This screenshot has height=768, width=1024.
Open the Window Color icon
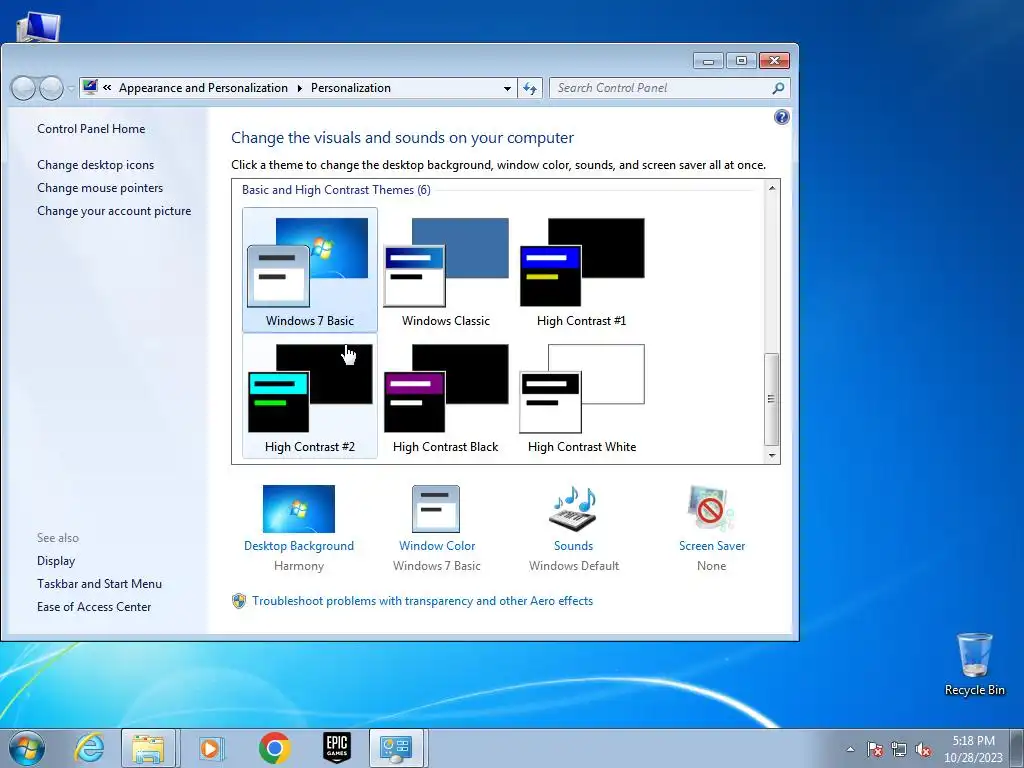tap(436, 509)
